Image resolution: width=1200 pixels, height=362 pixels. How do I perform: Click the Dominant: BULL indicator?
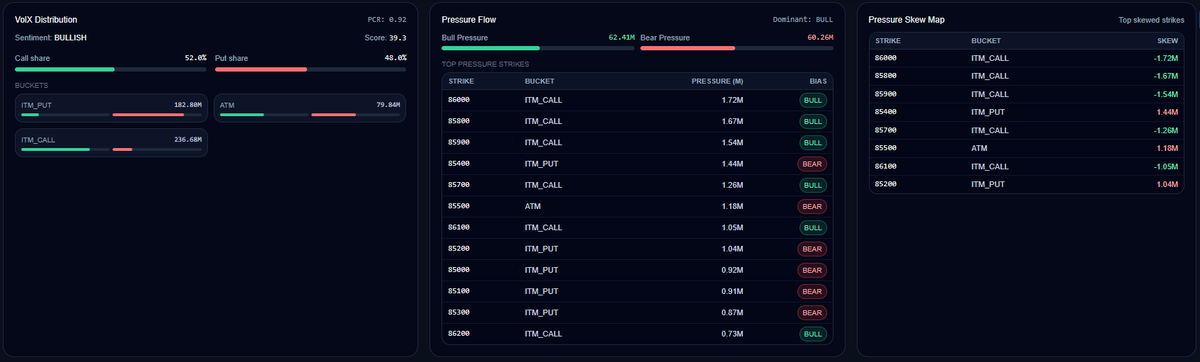[802, 19]
